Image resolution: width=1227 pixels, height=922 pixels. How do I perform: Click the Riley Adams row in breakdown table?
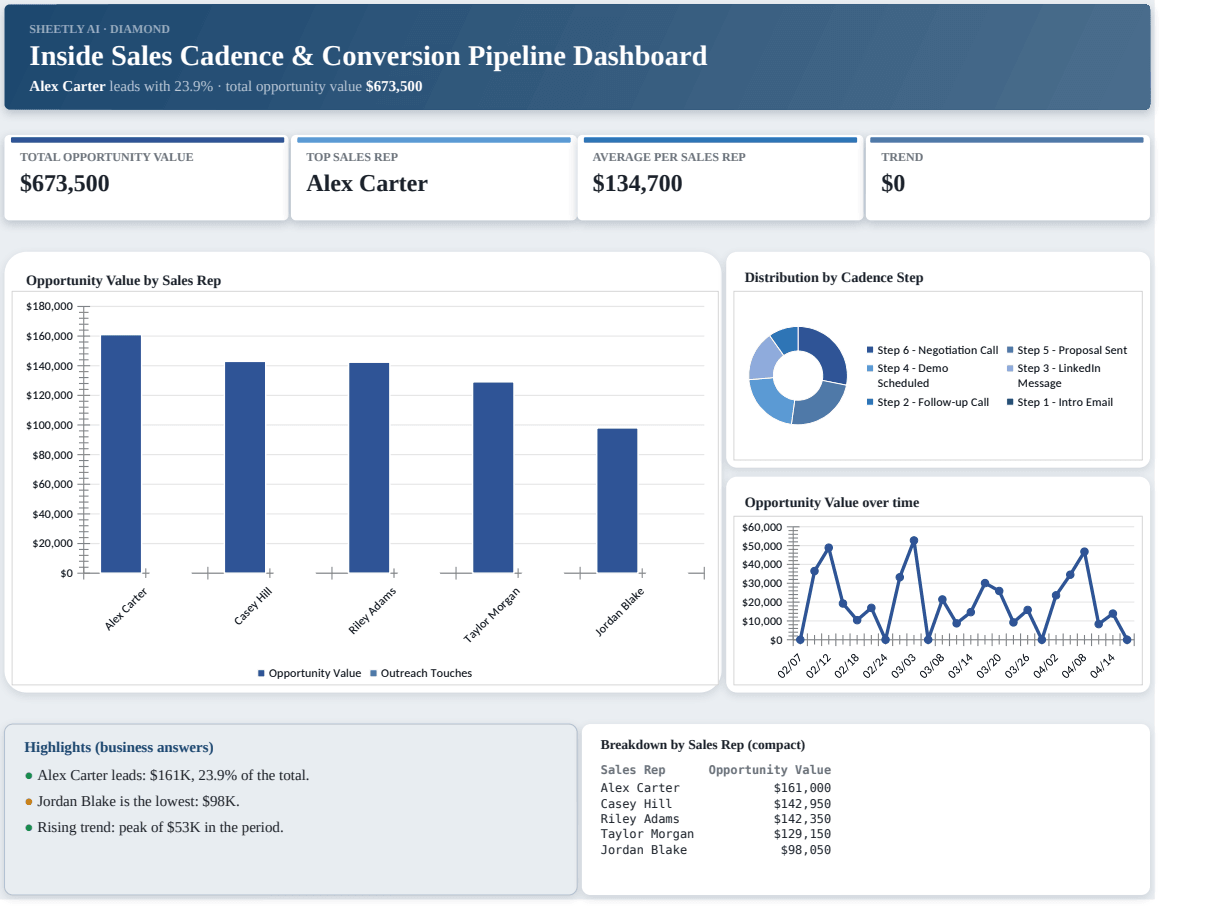(x=716, y=819)
